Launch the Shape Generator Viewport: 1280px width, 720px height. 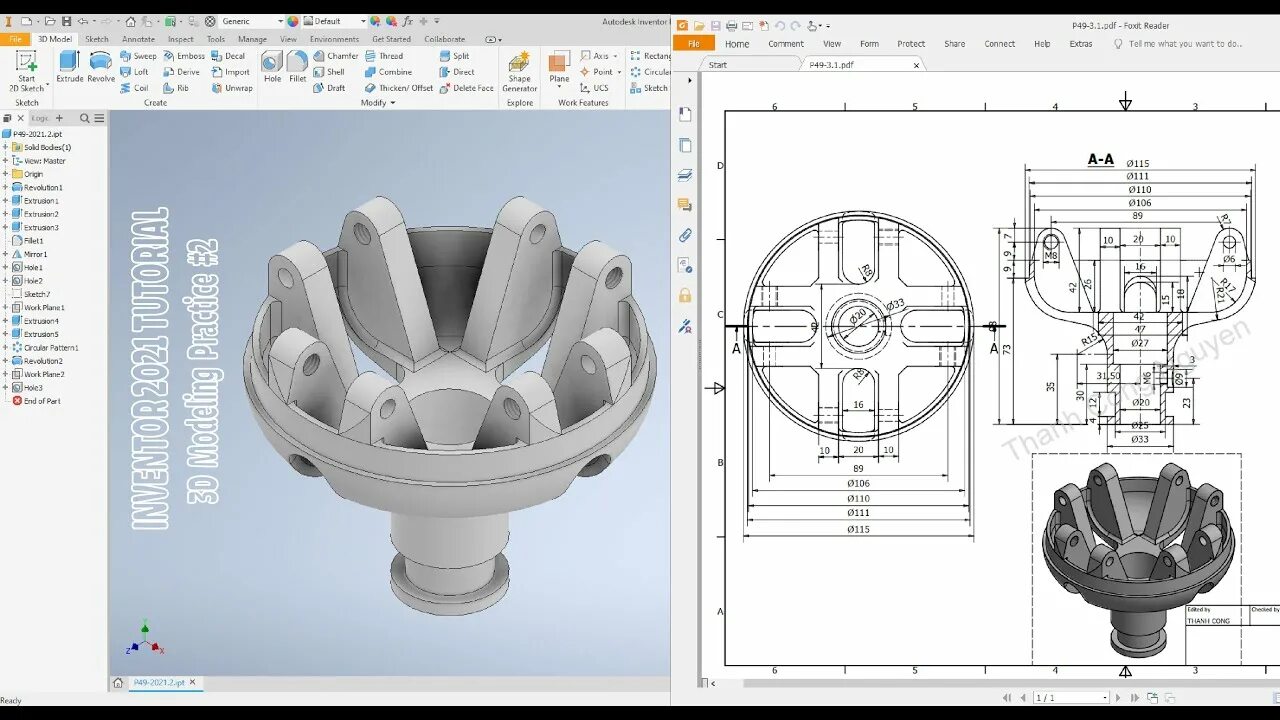[x=519, y=72]
